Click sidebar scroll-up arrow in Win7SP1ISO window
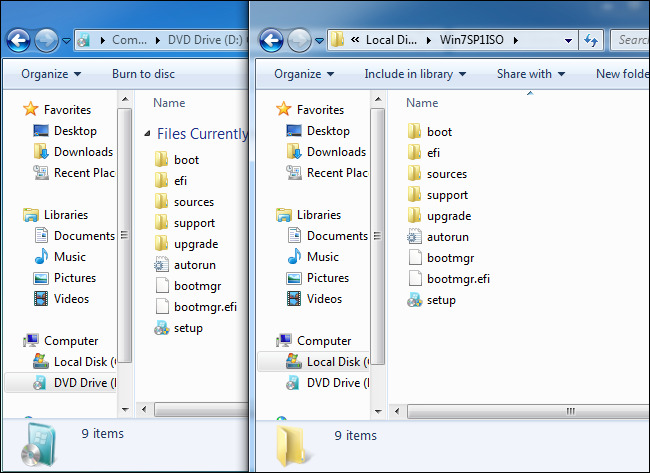The height and width of the screenshot is (473, 650). click(x=378, y=99)
